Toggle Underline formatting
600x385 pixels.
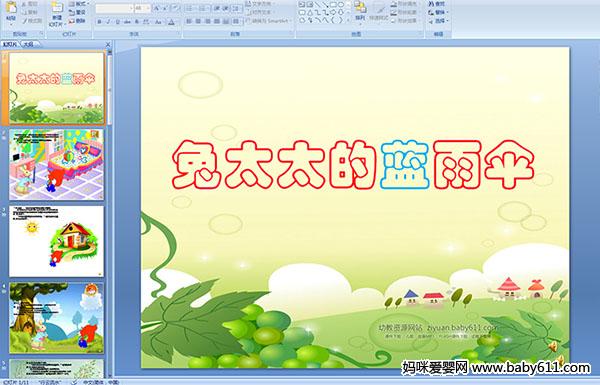[x=117, y=22]
